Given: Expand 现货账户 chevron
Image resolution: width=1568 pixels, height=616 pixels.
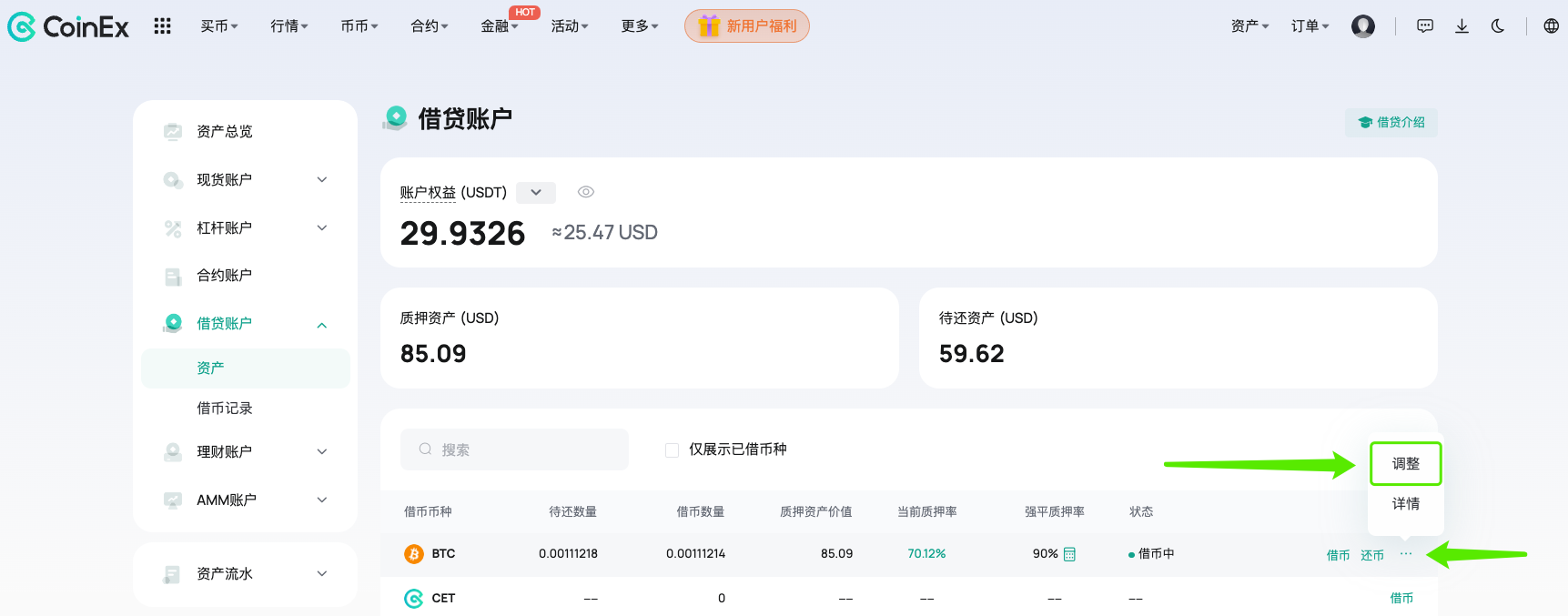Looking at the screenshot, I should pyautogui.click(x=322, y=179).
